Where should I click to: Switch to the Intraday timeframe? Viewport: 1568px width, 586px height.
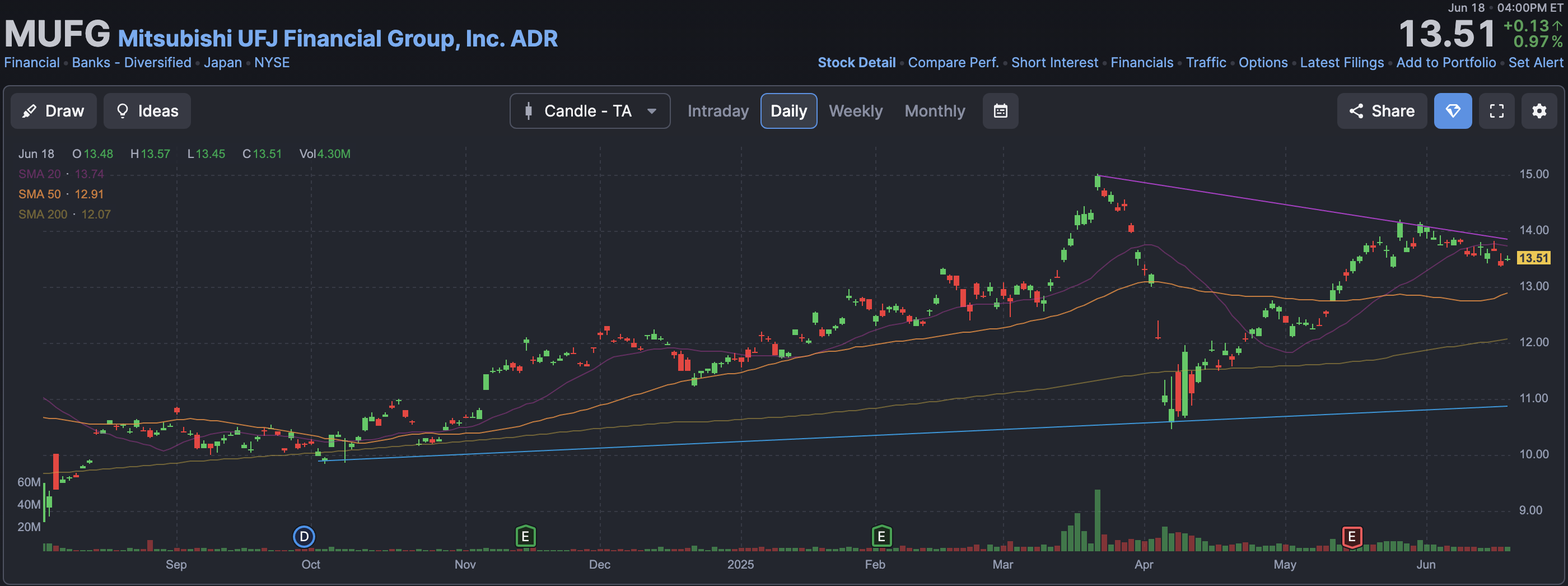pyautogui.click(x=718, y=111)
